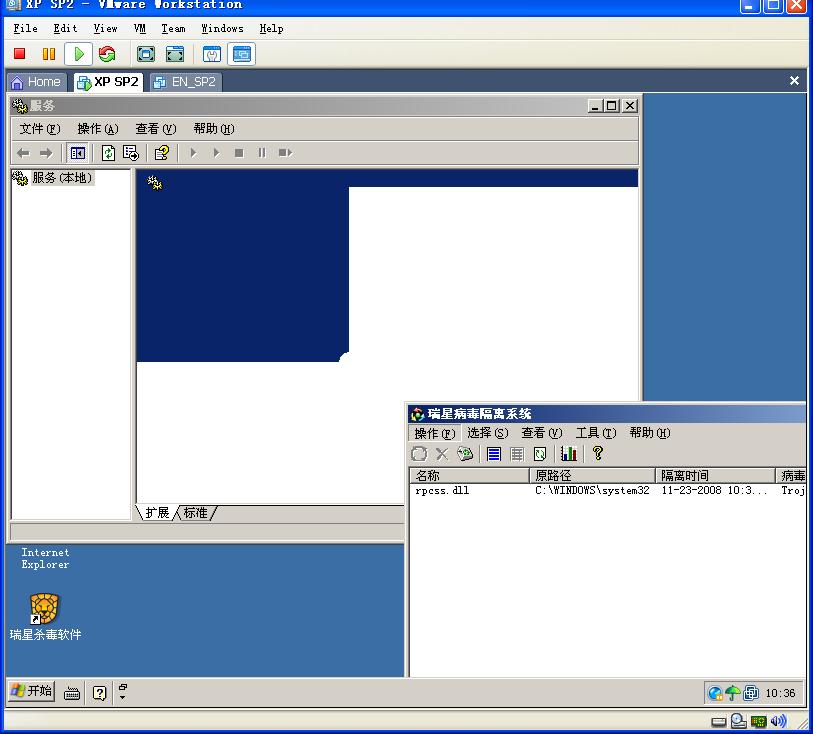Image resolution: width=813 pixels, height=734 pixels.
Task: Open 瑞星杀毒软件 desktop shortcut
Action: [x=45, y=617]
